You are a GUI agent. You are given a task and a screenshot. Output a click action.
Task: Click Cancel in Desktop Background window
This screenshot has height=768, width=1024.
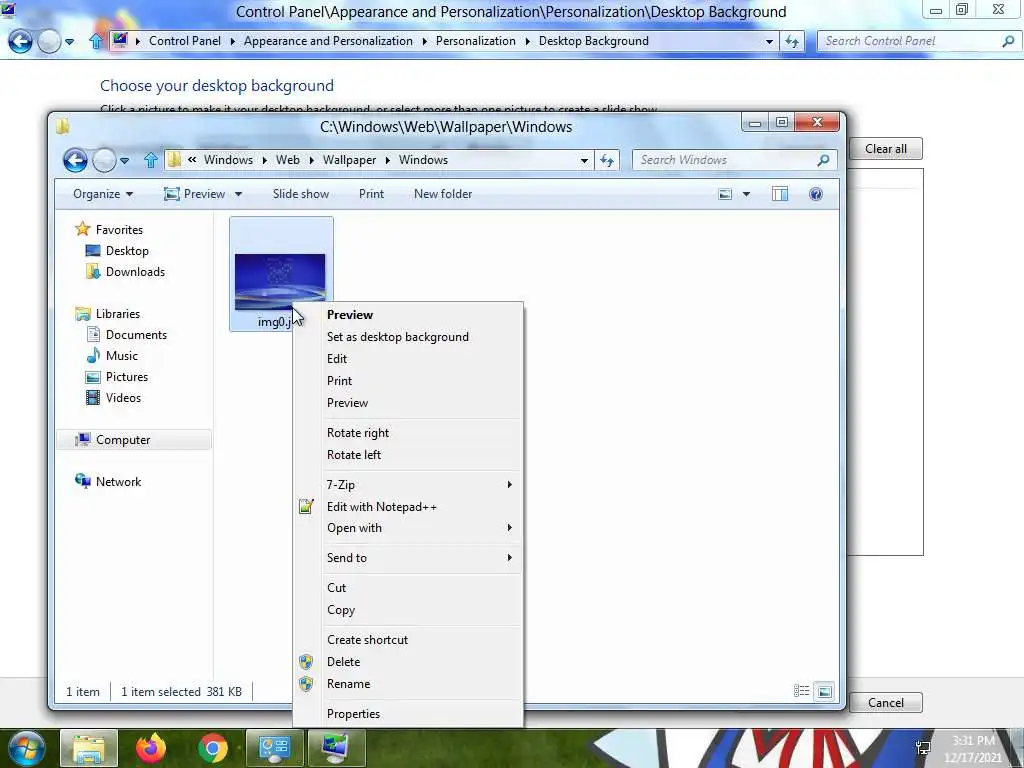(886, 703)
